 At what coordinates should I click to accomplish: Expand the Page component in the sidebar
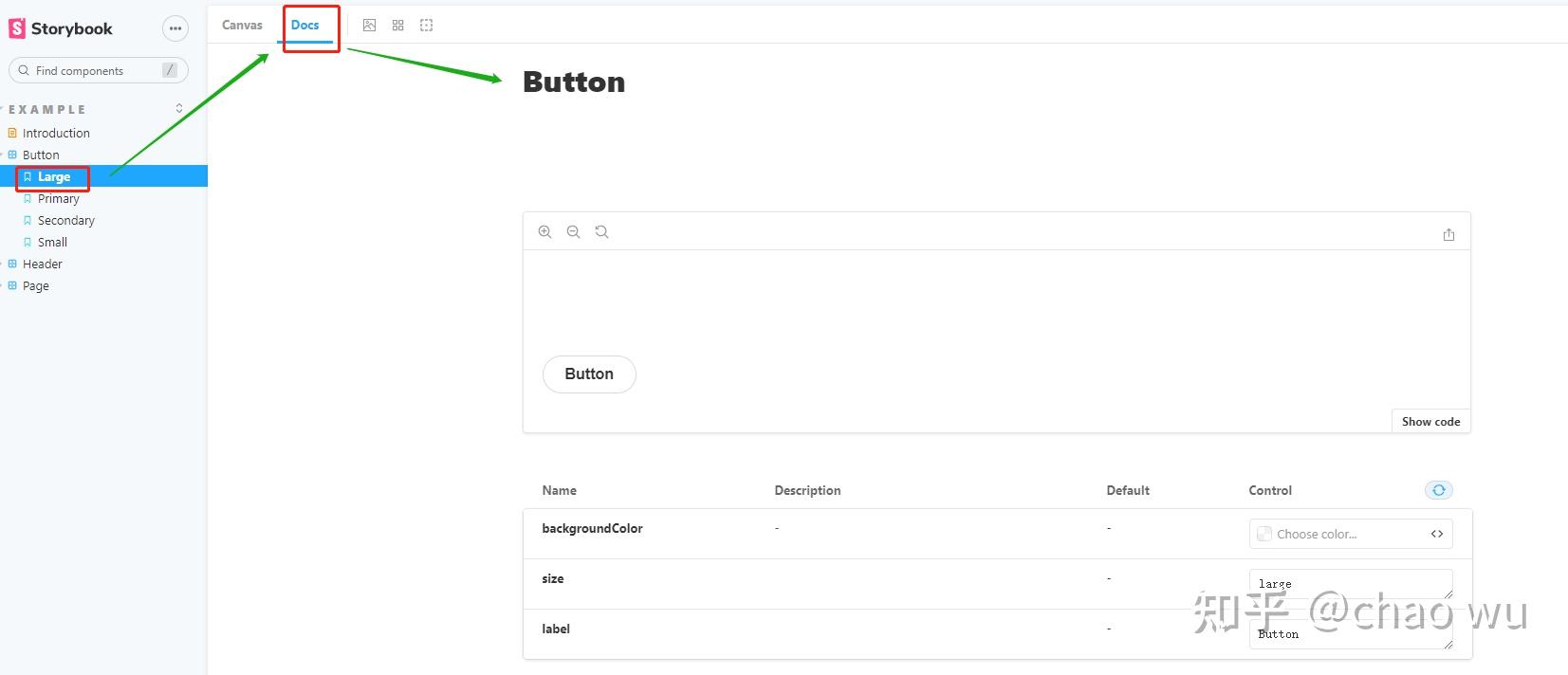click(x=35, y=285)
